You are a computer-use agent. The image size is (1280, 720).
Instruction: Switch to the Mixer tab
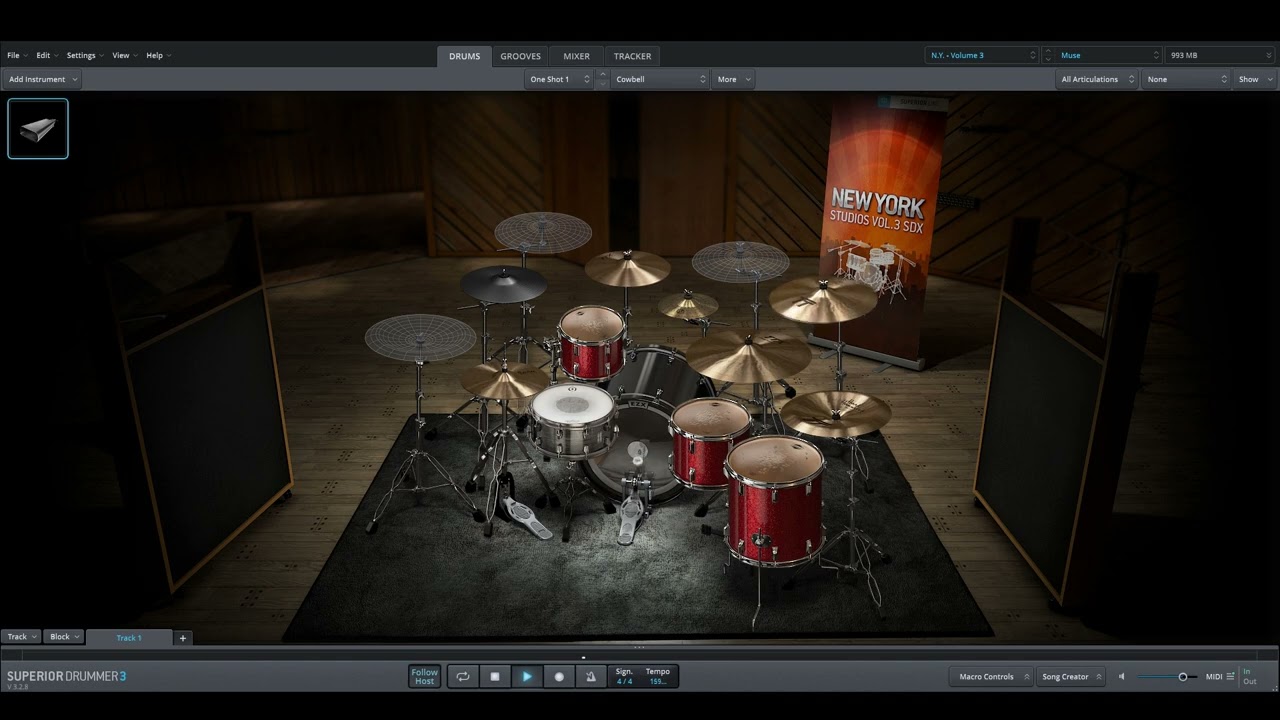(576, 56)
